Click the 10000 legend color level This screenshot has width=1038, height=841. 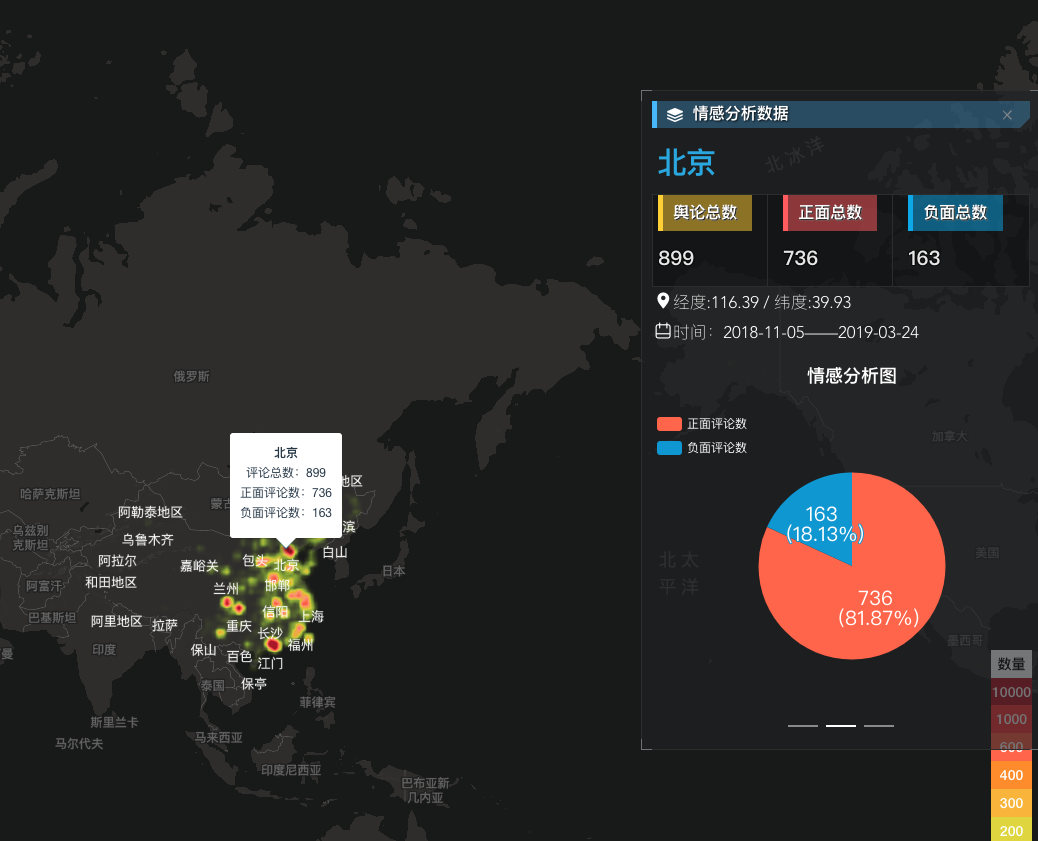click(x=1011, y=692)
